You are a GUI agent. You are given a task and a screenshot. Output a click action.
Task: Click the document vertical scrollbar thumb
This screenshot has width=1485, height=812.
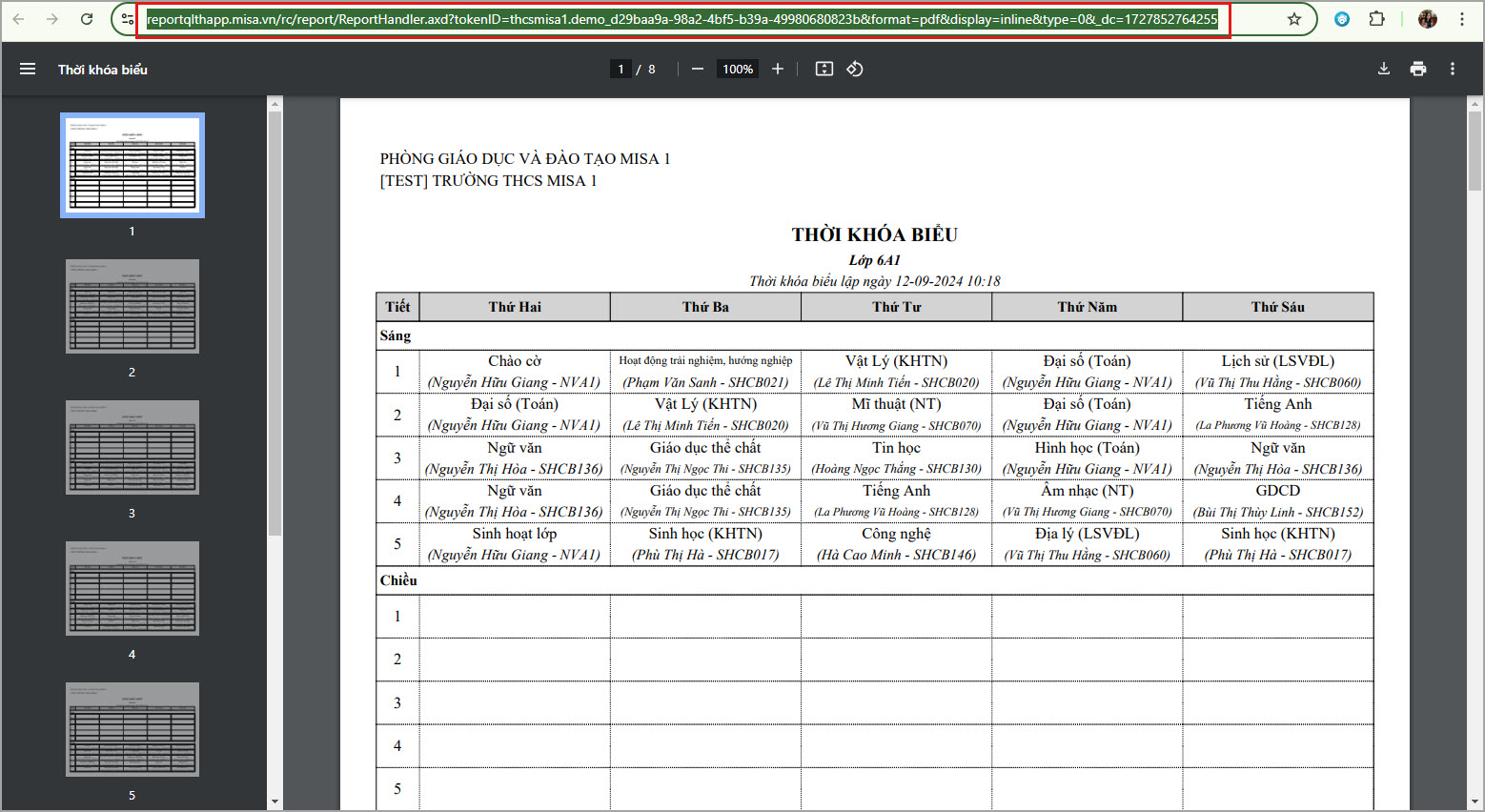click(x=1475, y=152)
